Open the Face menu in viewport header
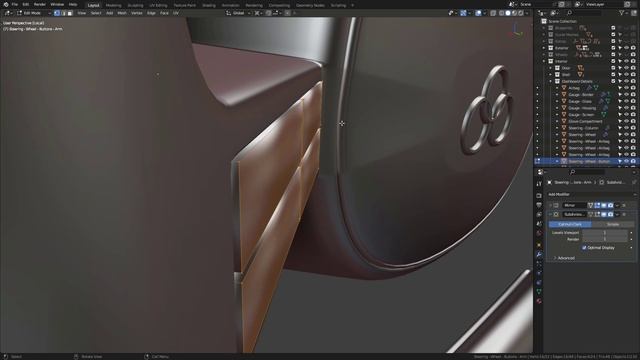 (164, 13)
